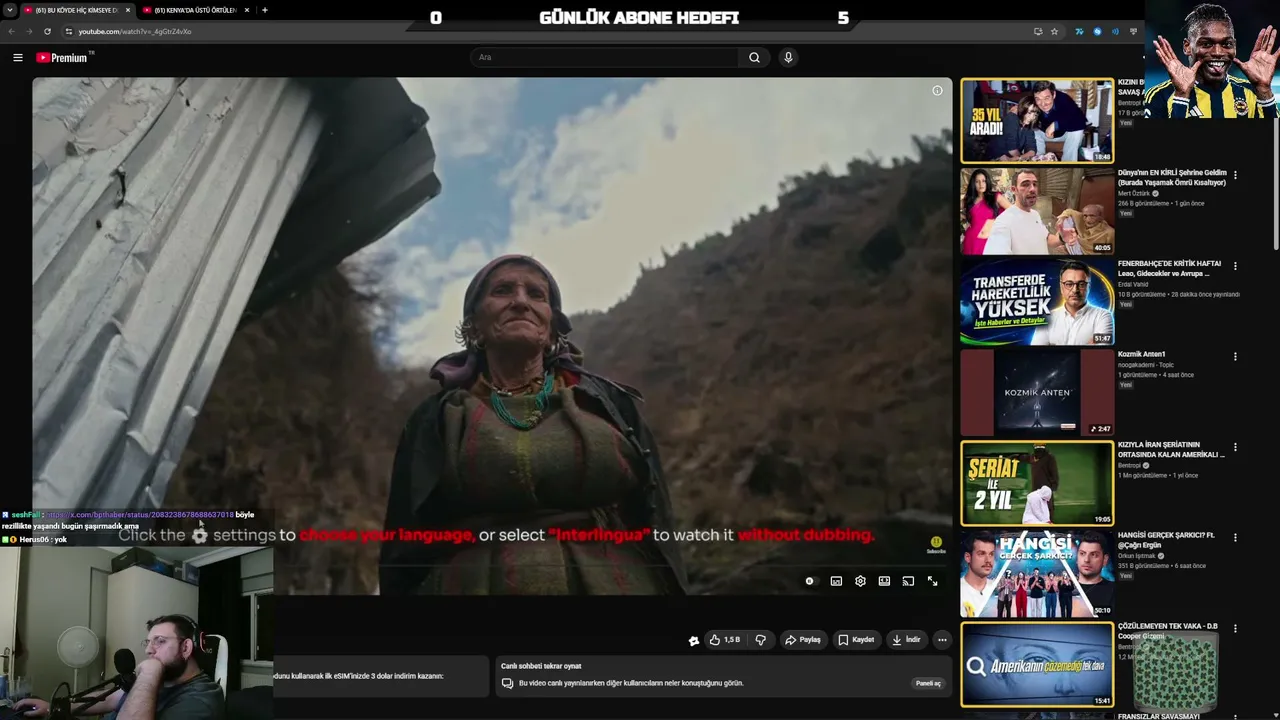Open the video info card icon

(937, 91)
